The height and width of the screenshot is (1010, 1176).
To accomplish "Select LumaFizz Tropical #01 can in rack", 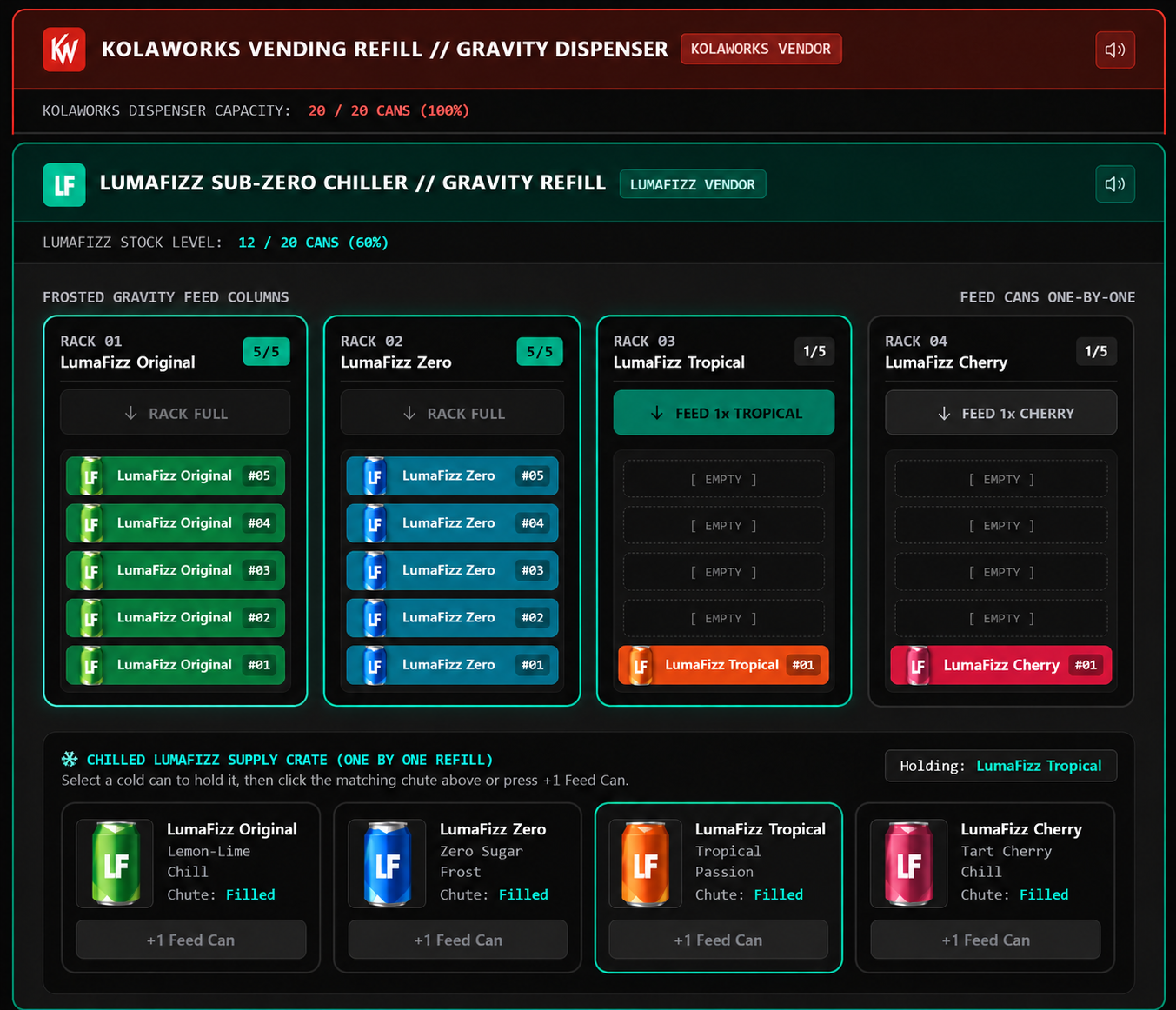I will 724,665.
